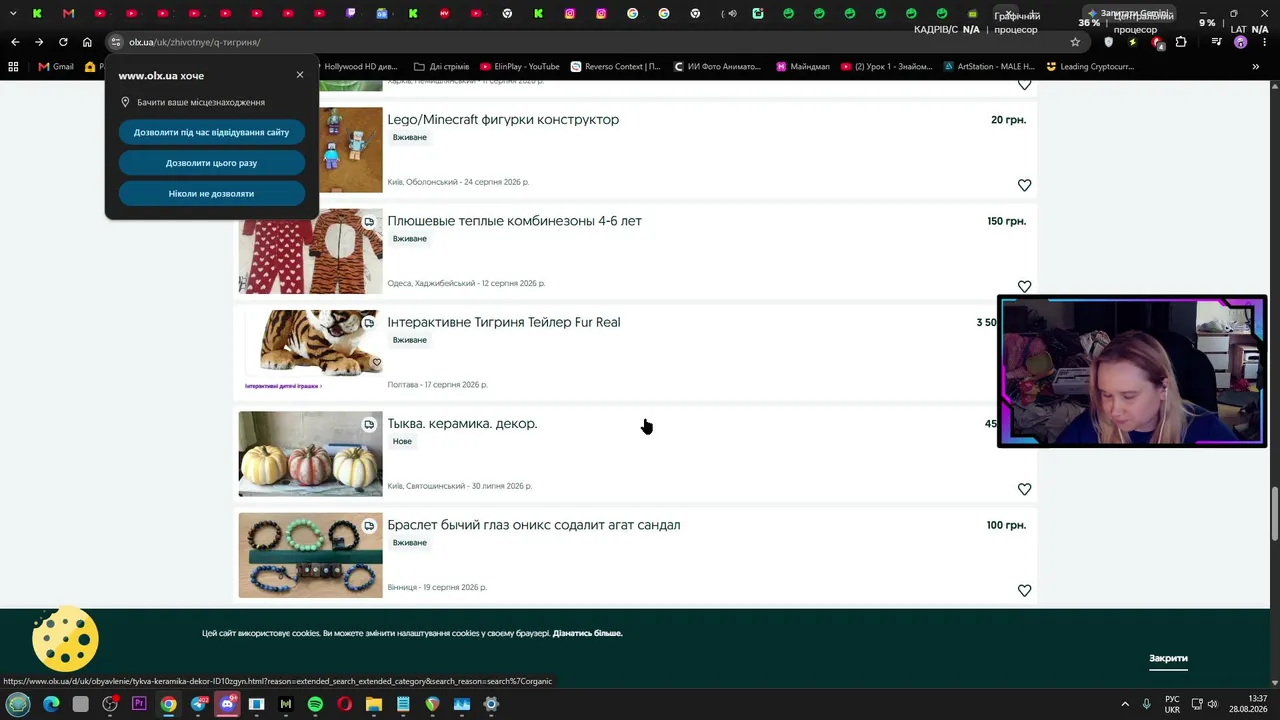1280x720 pixels.
Task: Open Adobe Premiere Pro from the taskbar
Action: (x=139, y=704)
